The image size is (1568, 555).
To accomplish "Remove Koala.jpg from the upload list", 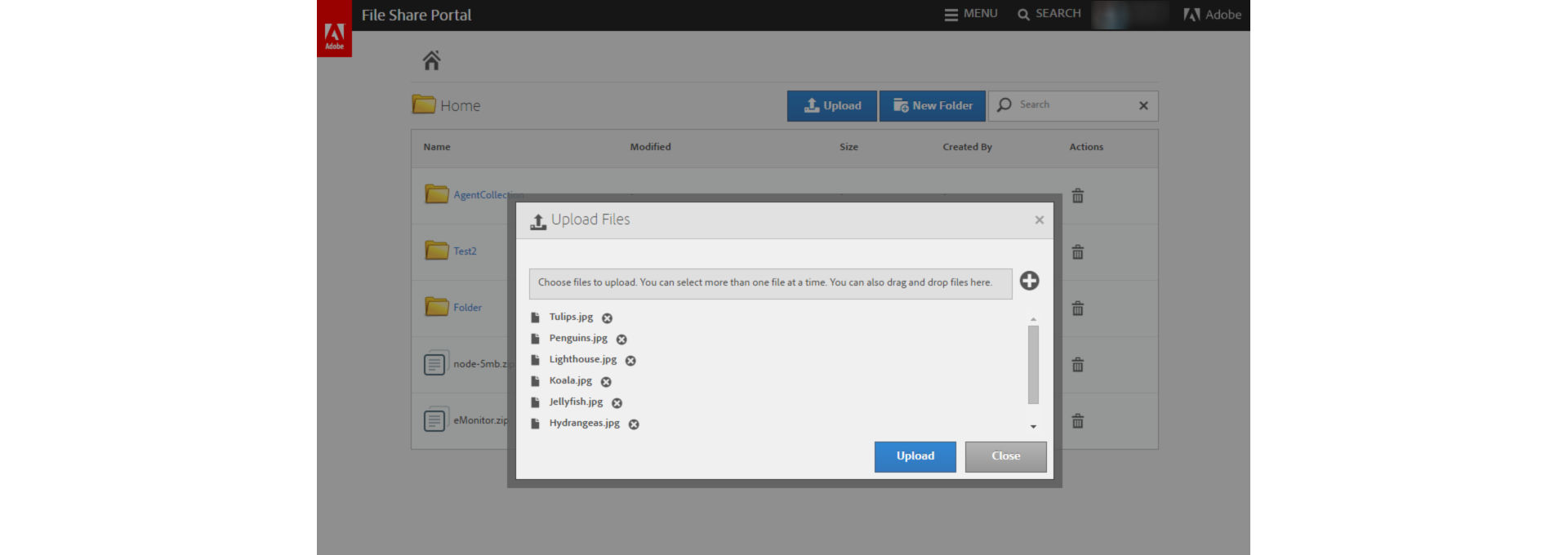I will [x=606, y=382].
